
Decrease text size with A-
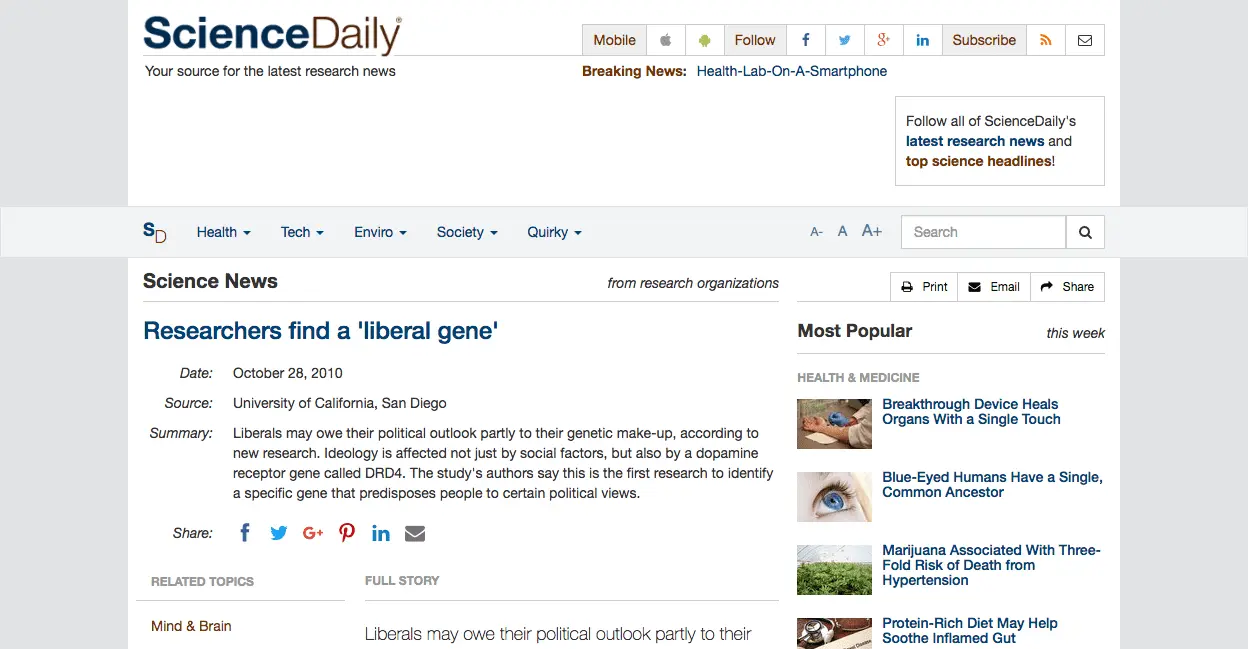[x=816, y=232]
